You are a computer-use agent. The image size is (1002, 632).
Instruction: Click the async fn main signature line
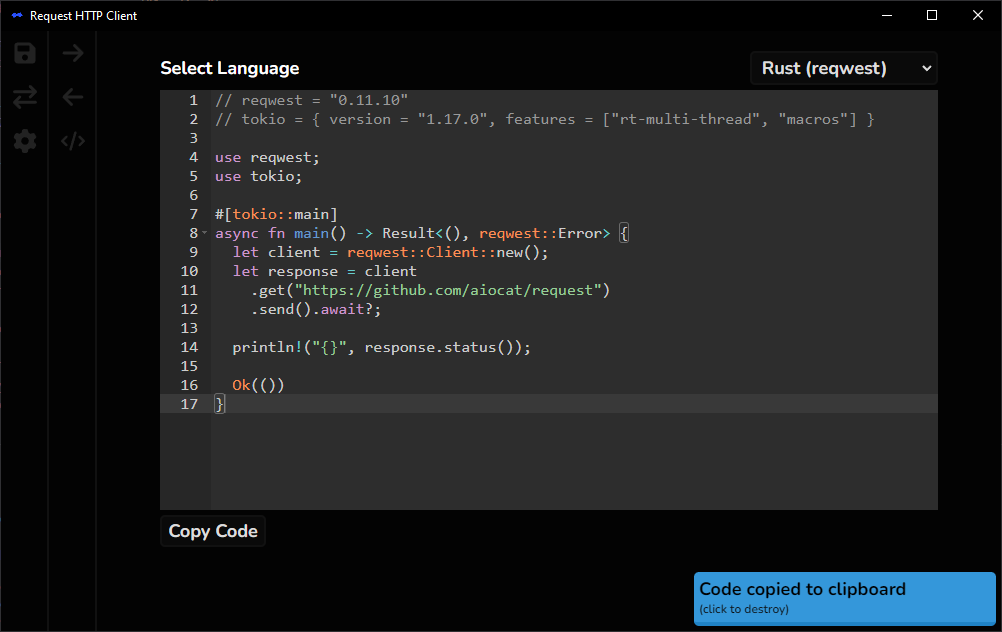coord(422,233)
